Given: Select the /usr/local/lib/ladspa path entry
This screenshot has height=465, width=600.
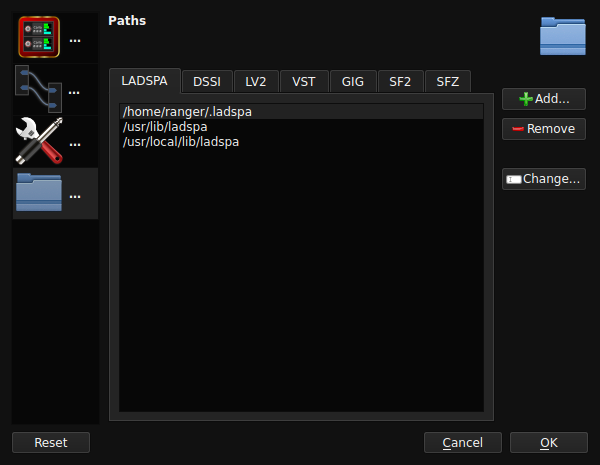Looking at the screenshot, I should (301, 142).
